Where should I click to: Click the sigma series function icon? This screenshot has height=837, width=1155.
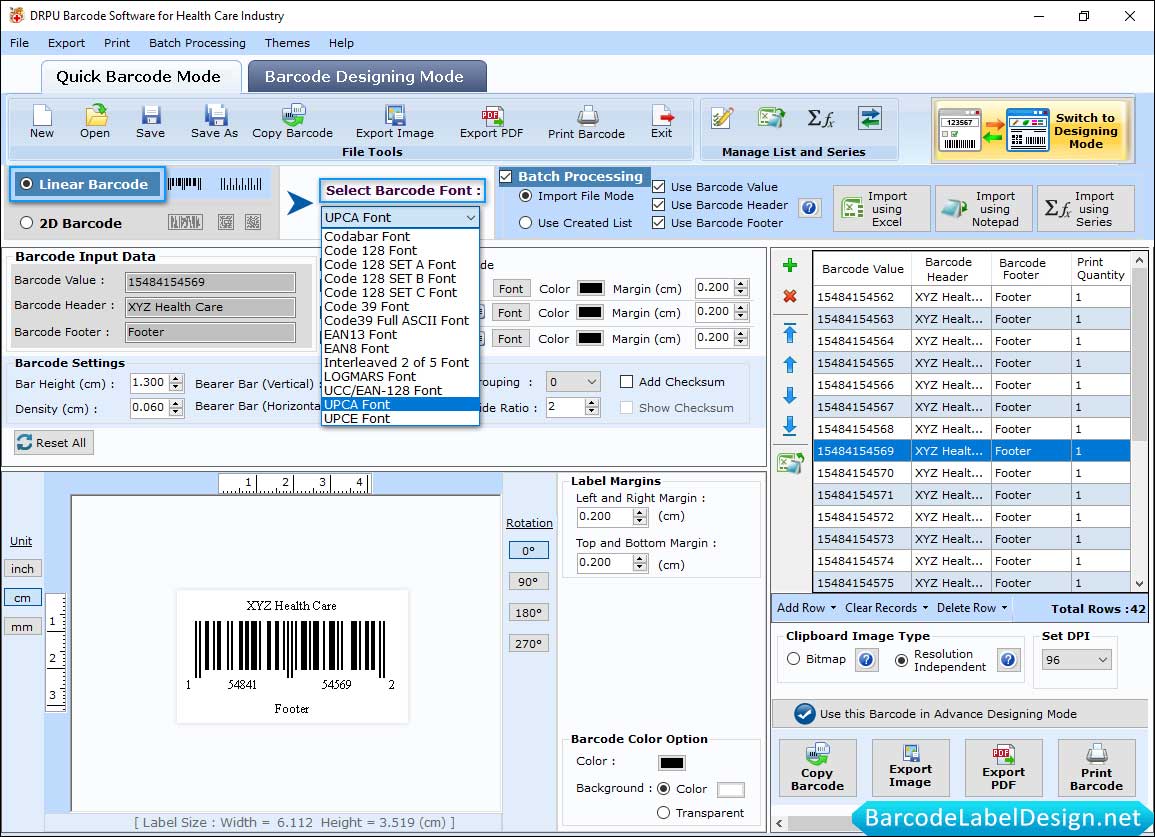click(821, 118)
